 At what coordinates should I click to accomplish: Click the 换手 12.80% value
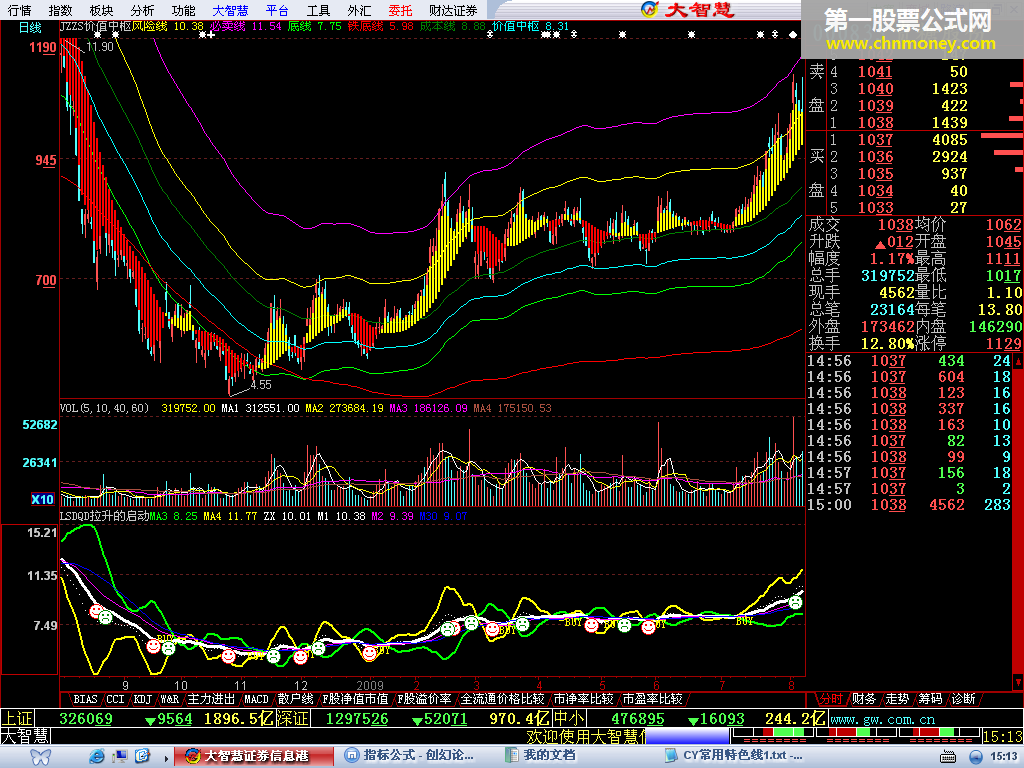888,344
